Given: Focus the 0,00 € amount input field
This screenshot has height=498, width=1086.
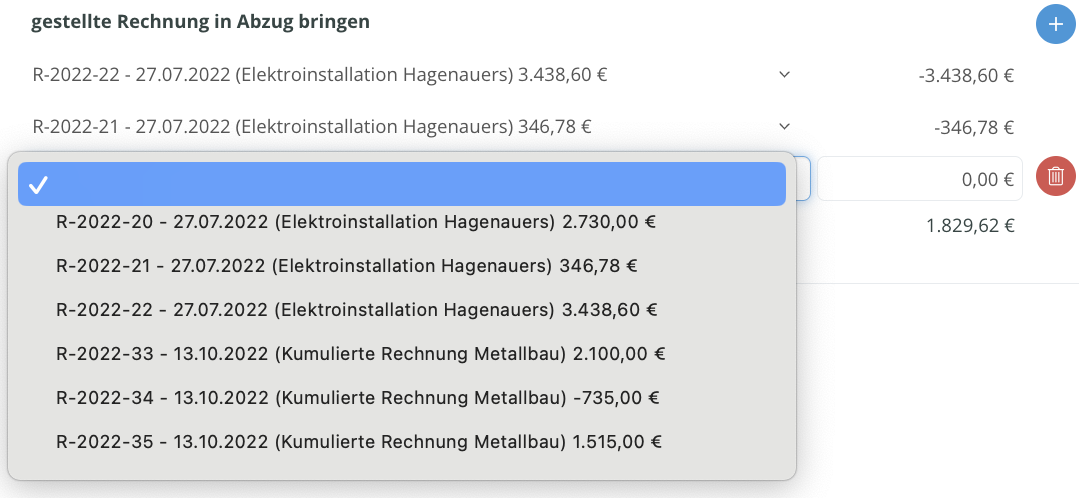Looking at the screenshot, I should [x=920, y=179].
